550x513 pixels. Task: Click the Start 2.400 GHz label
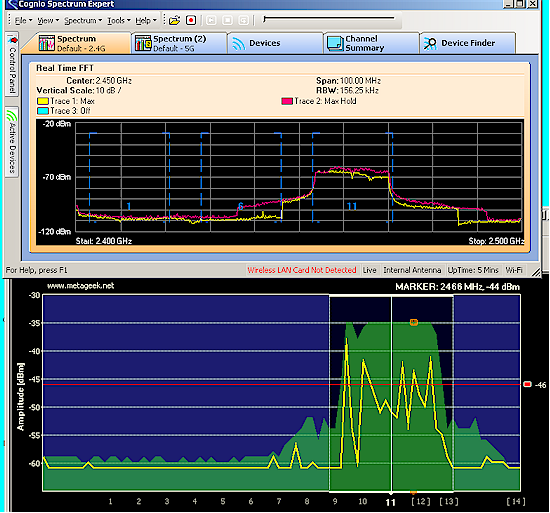(104, 241)
